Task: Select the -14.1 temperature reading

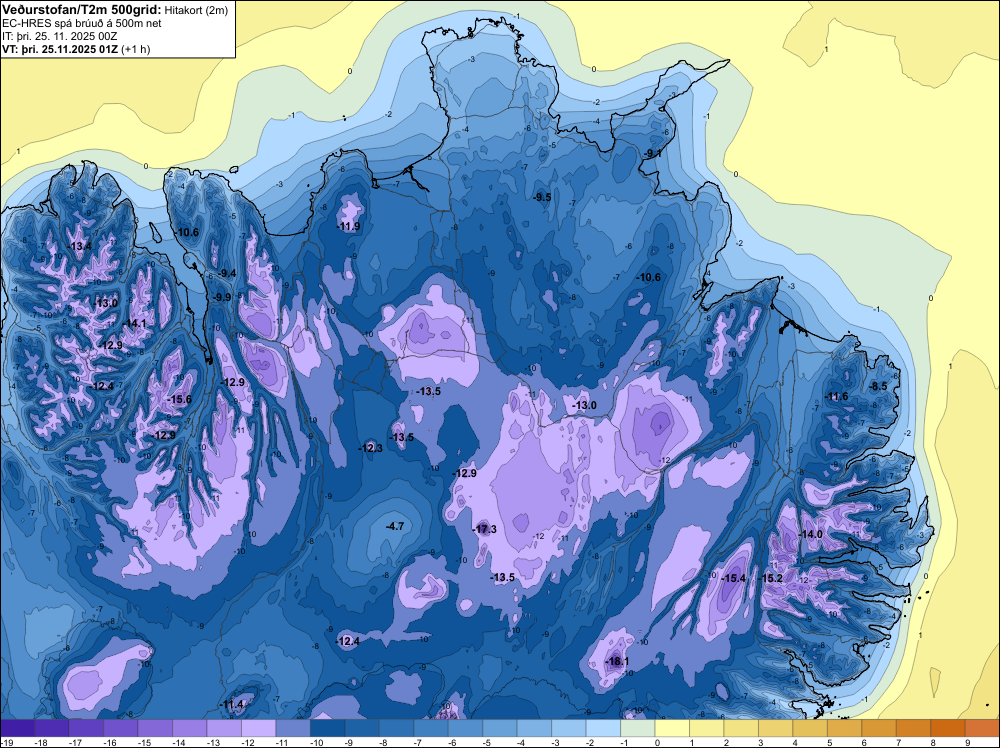Action: 135,323
